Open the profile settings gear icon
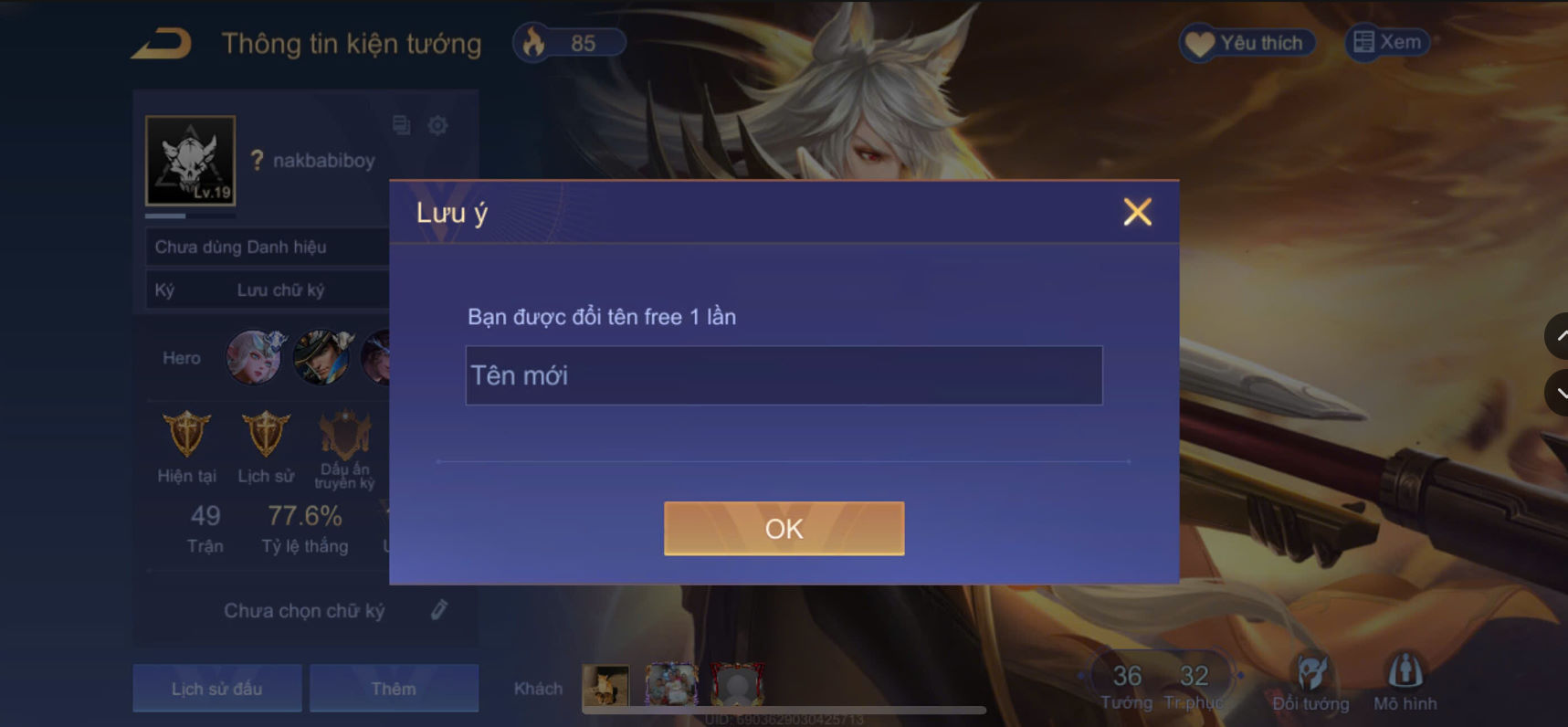Screen dimensions: 1568x727 click(438, 125)
